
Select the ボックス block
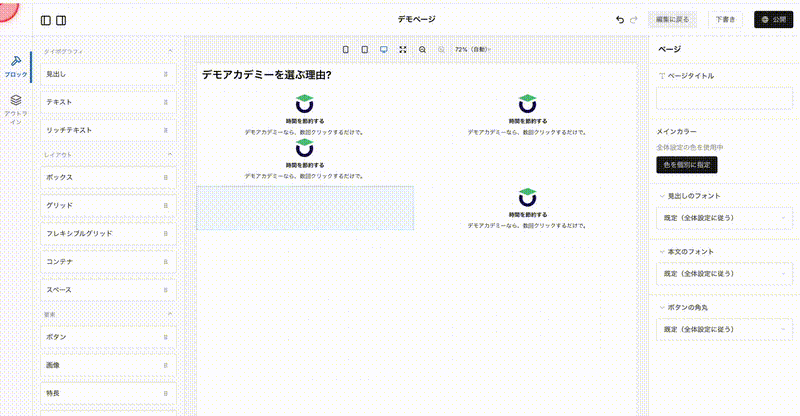coord(108,177)
